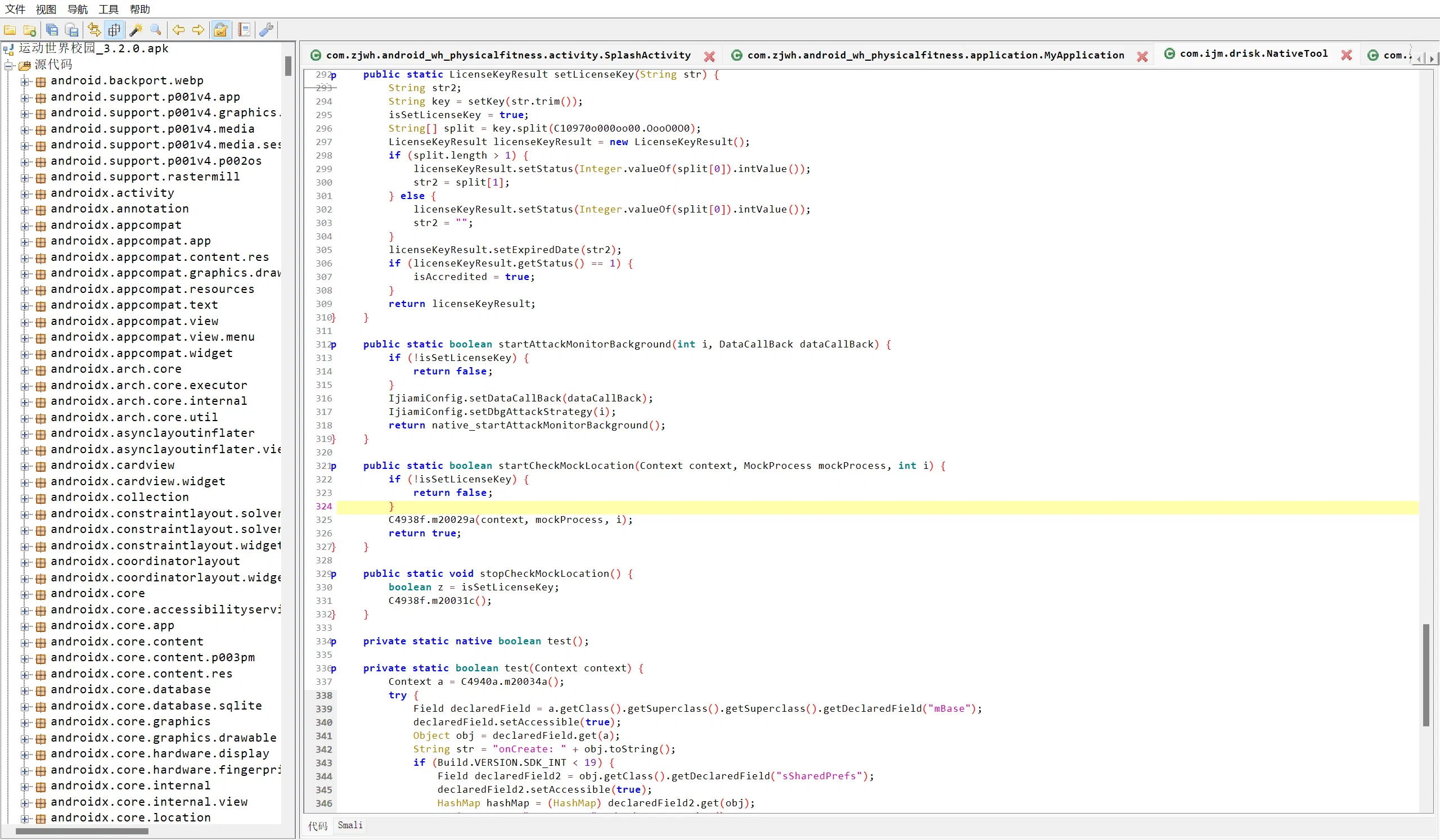Switch to the Smali view tab
1440x840 pixels.
350,825
